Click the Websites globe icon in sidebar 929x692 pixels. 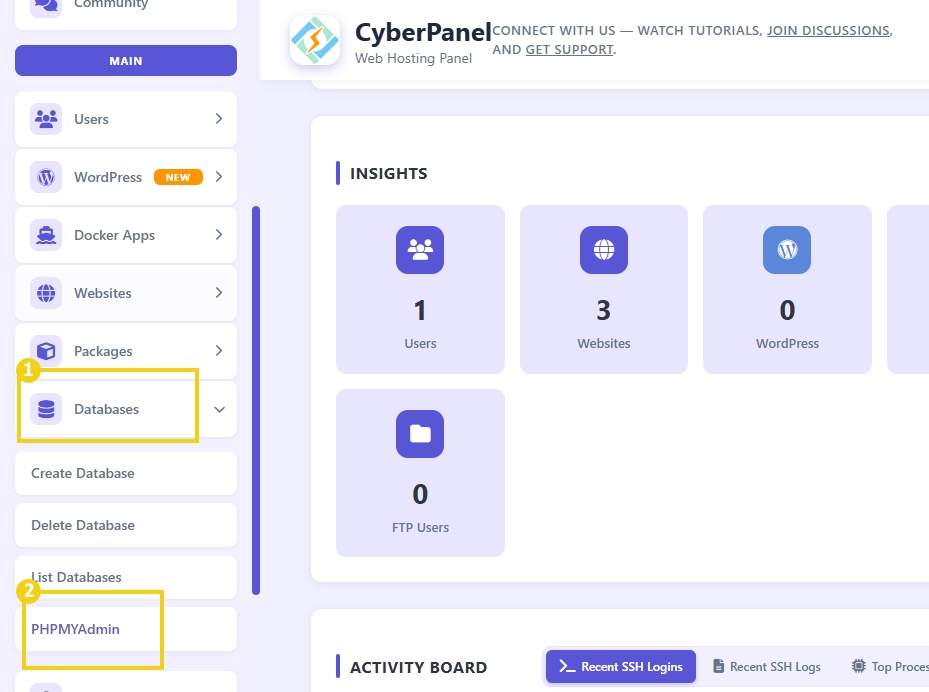[x=45, y=292]
